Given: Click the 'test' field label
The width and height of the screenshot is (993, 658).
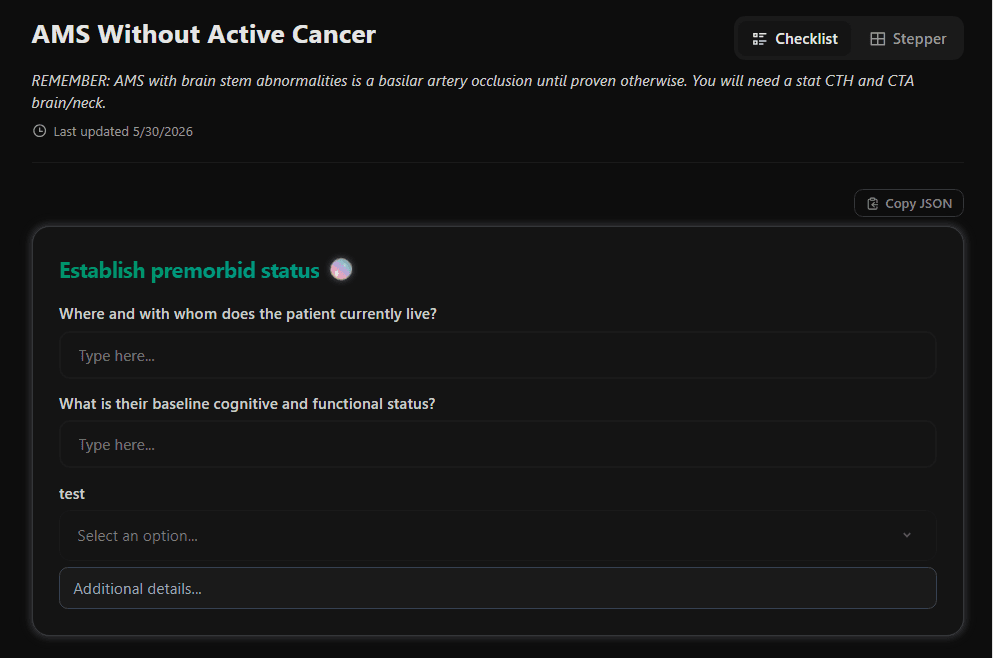Looking at the screenshot, I should (72, 494).
